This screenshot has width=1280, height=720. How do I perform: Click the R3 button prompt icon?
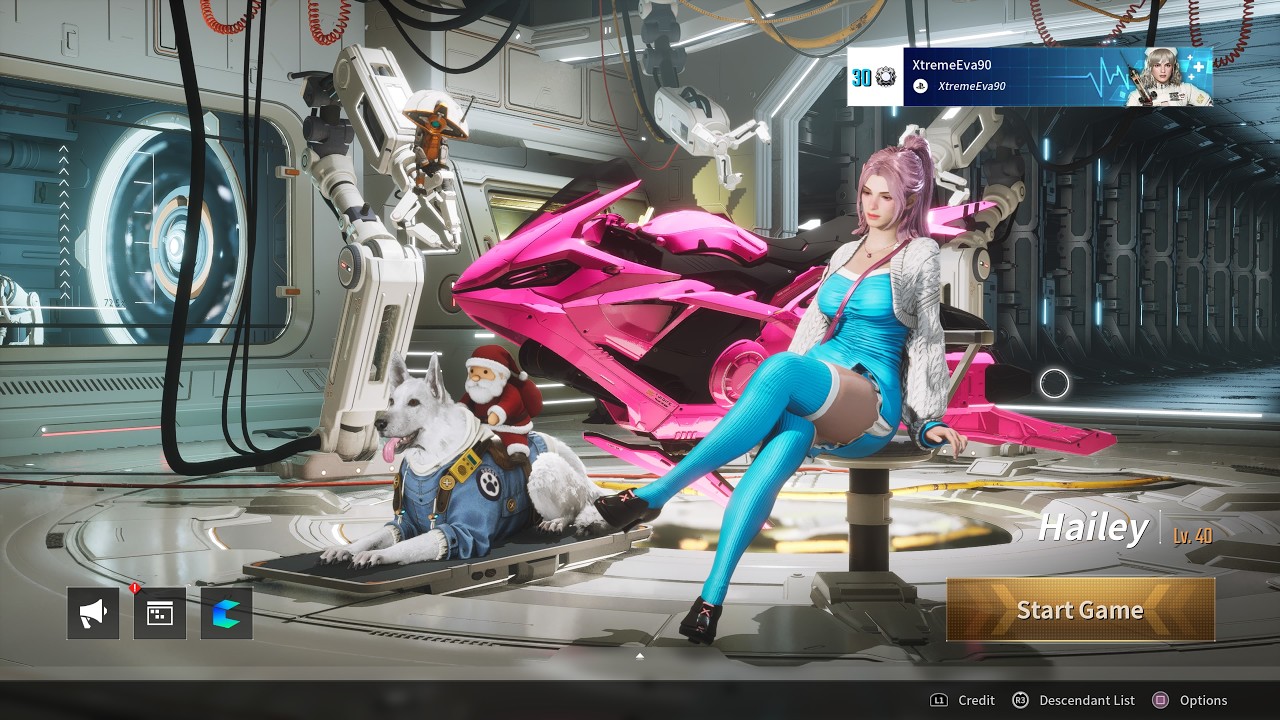pos(1020,700)
